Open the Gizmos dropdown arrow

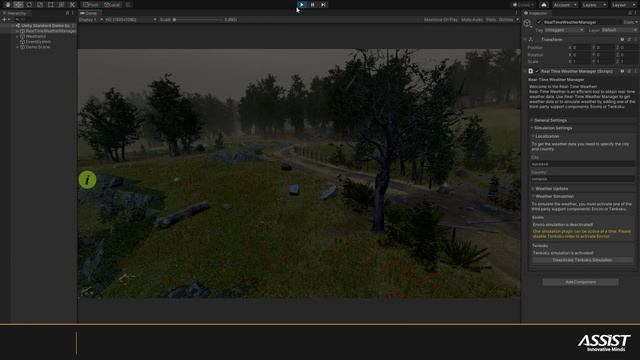[x=517, y=20]
